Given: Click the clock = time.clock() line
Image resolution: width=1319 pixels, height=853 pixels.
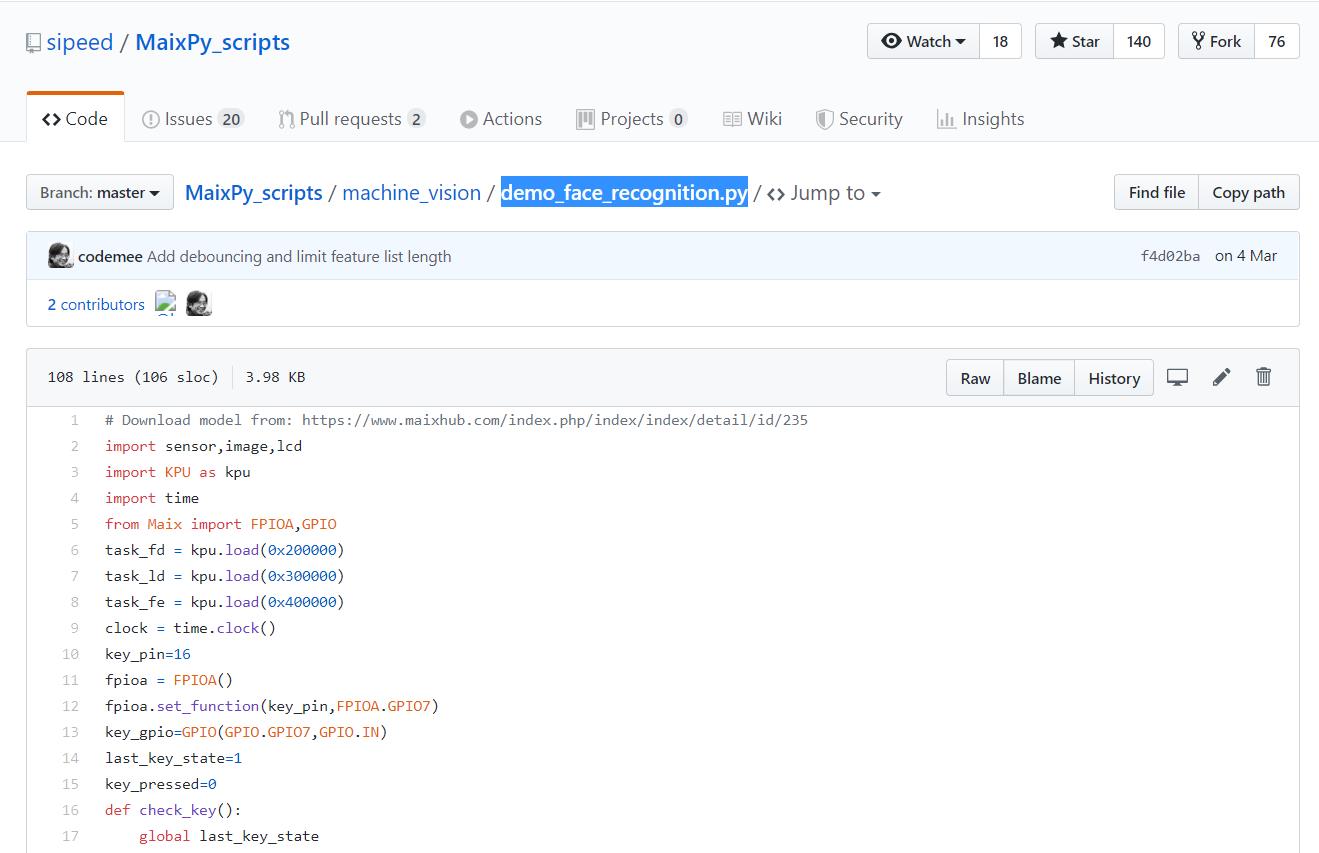Looking at the screenshot, I should click(x=190, y=628).
